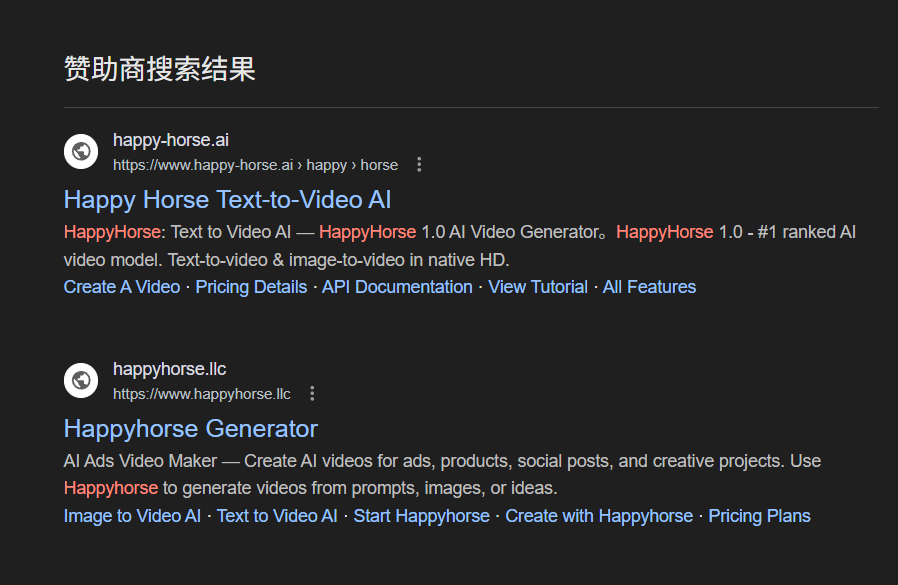Click the happyhorse.llc site name
Viewport: 898px width, 585px height.
(170, 369)
